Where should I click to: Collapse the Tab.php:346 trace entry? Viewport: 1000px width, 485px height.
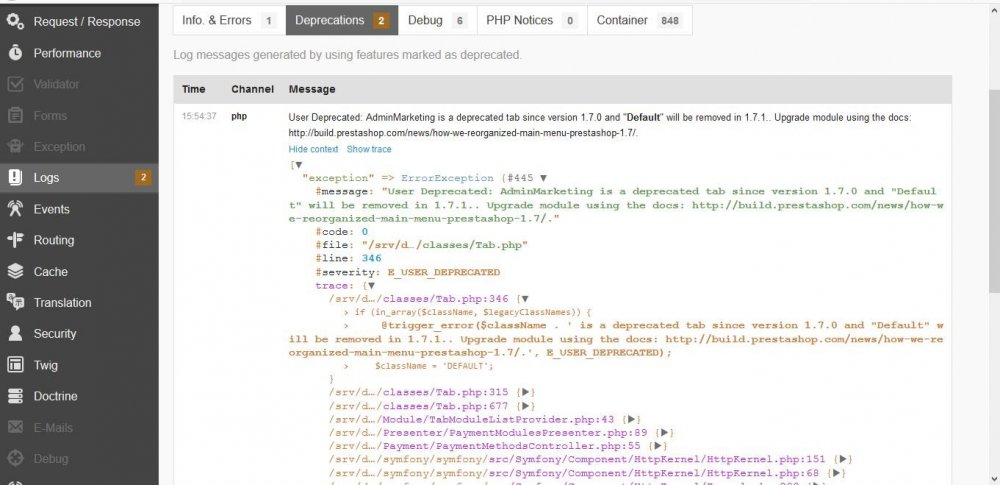pyautogui.click(x=525, y=299)
